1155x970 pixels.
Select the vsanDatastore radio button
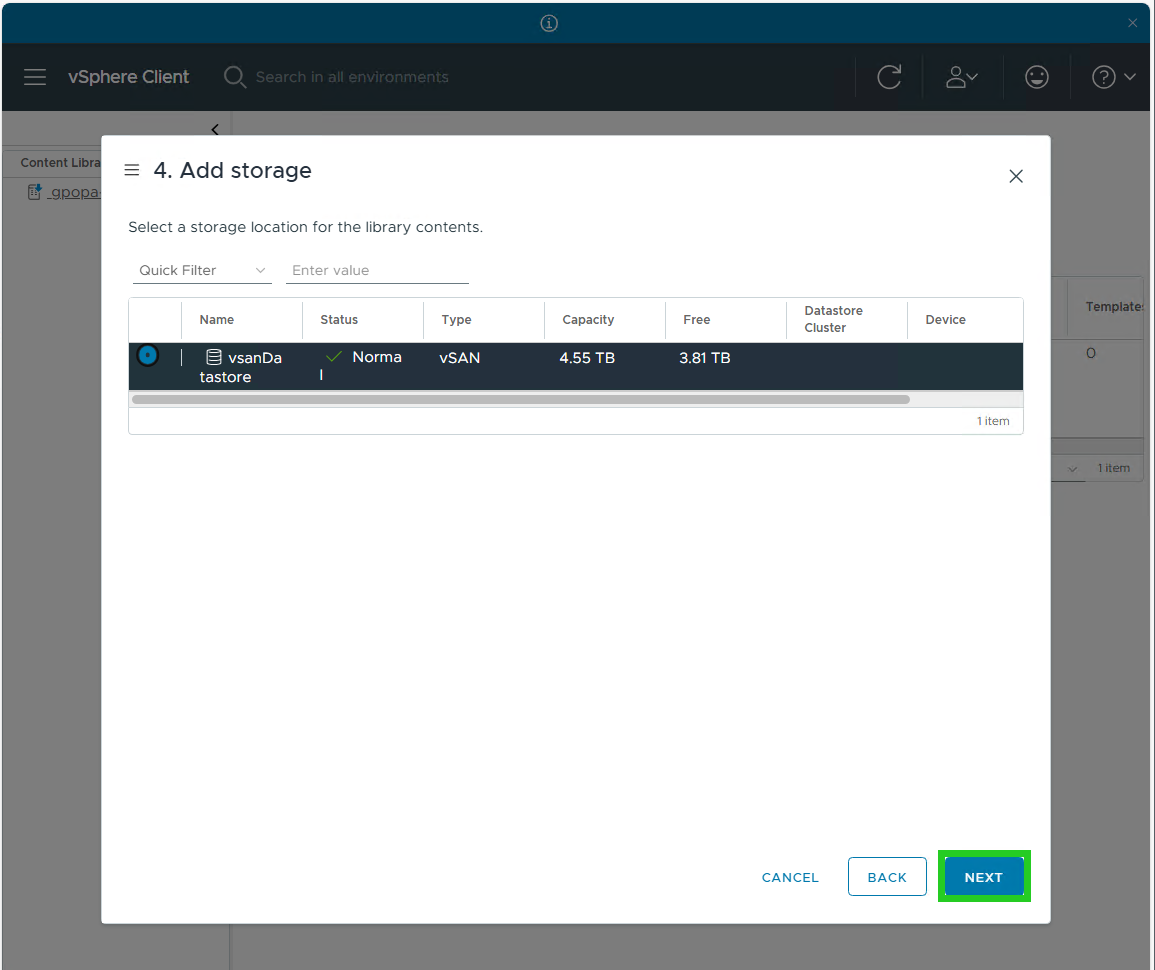coord(147,355)
